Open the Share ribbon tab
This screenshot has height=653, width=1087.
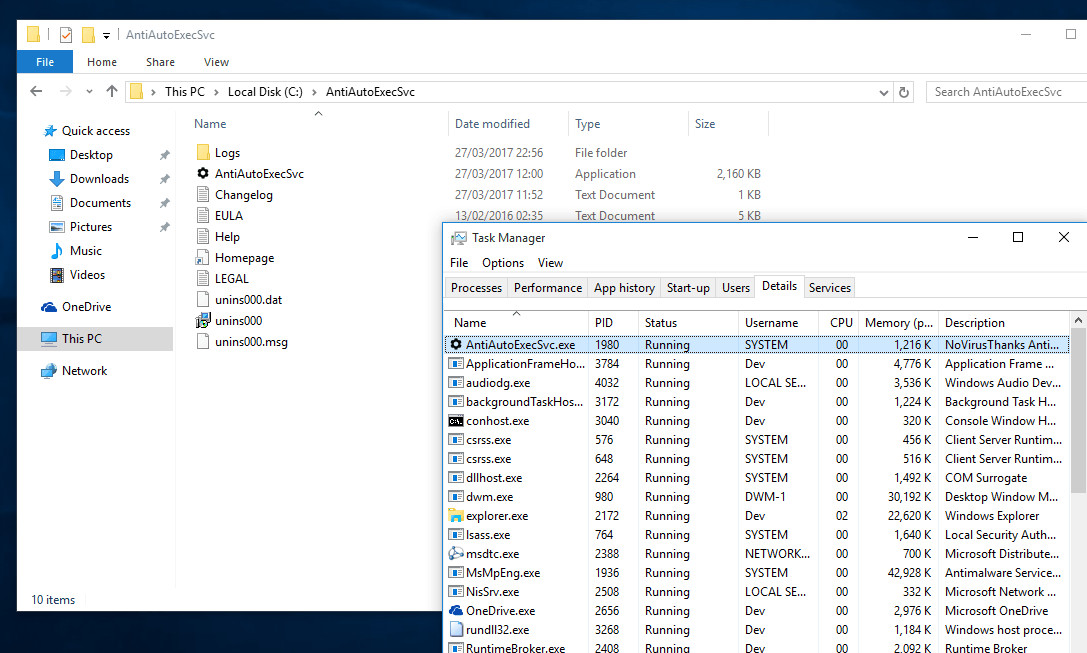pos(160,62)
